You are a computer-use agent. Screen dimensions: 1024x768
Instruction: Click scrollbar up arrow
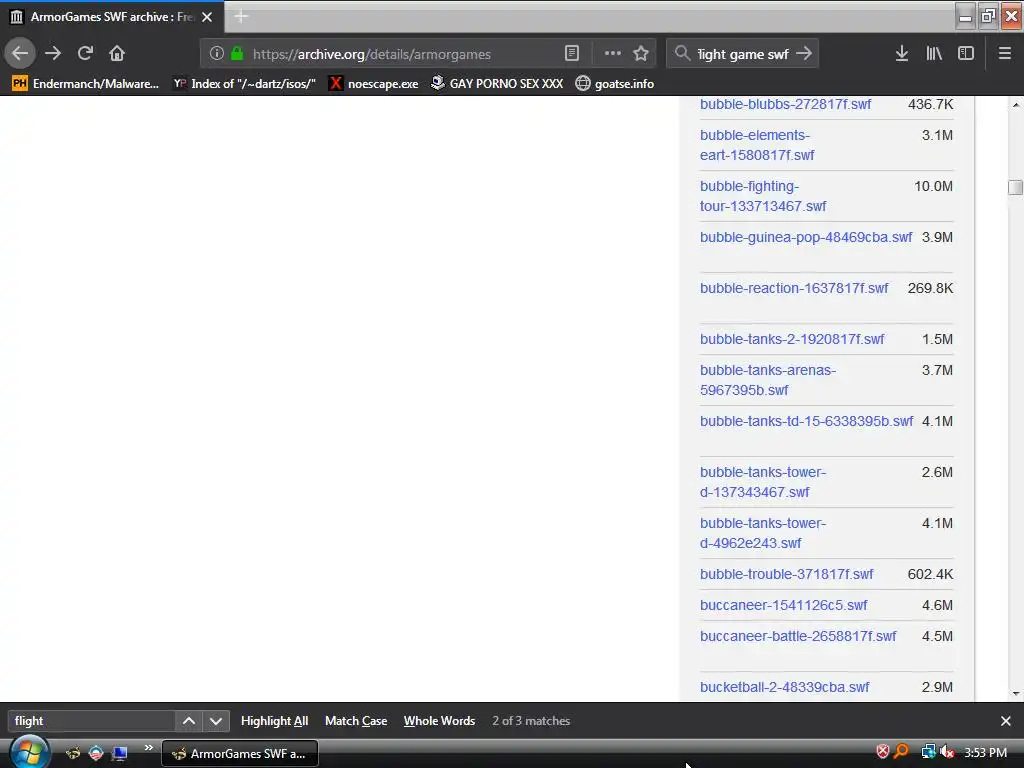pos(1016,104)
